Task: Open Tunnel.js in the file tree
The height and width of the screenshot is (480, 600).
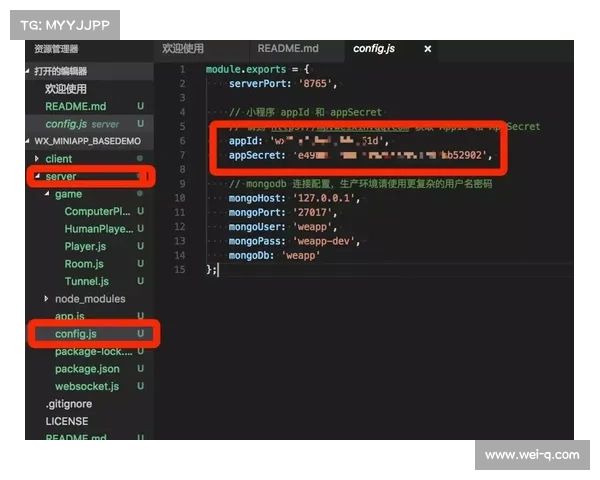Action: 86,281
